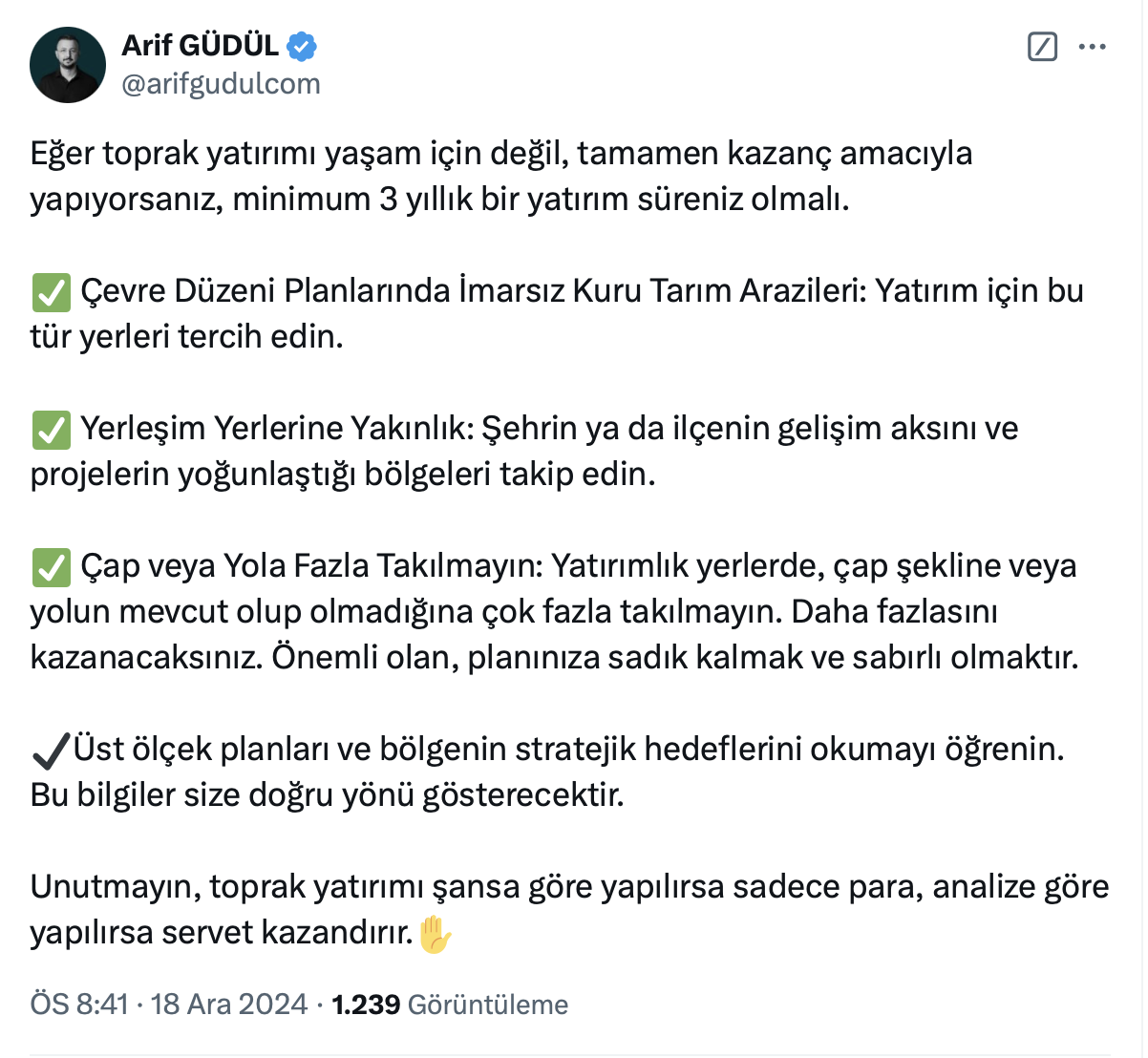The width and height of the screenshot is (1148, 1058).
Task: Open the three-dot more options menu
Action: coord(1092,46)
